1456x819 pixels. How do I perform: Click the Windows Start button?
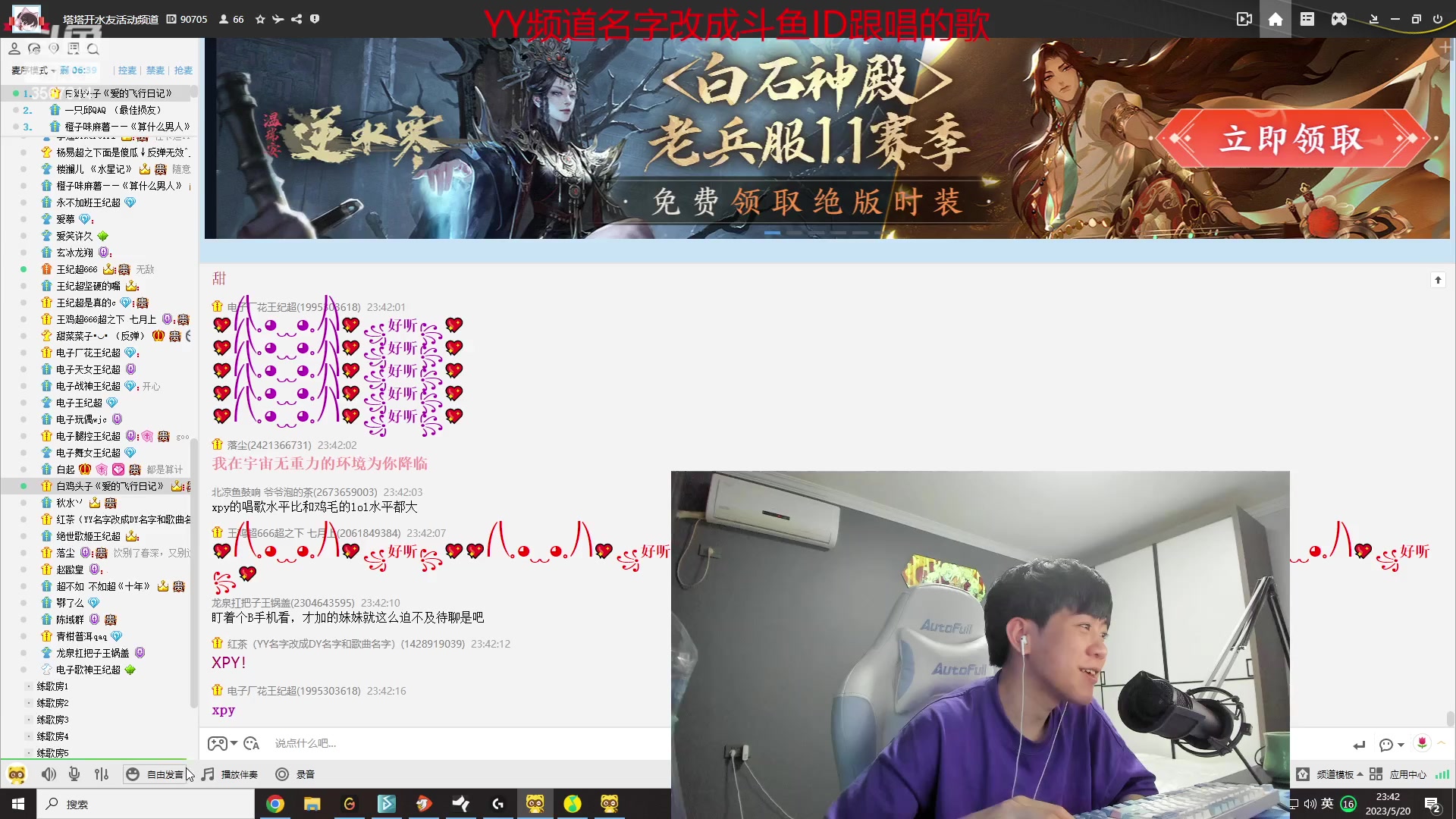[x=18, y=804]
